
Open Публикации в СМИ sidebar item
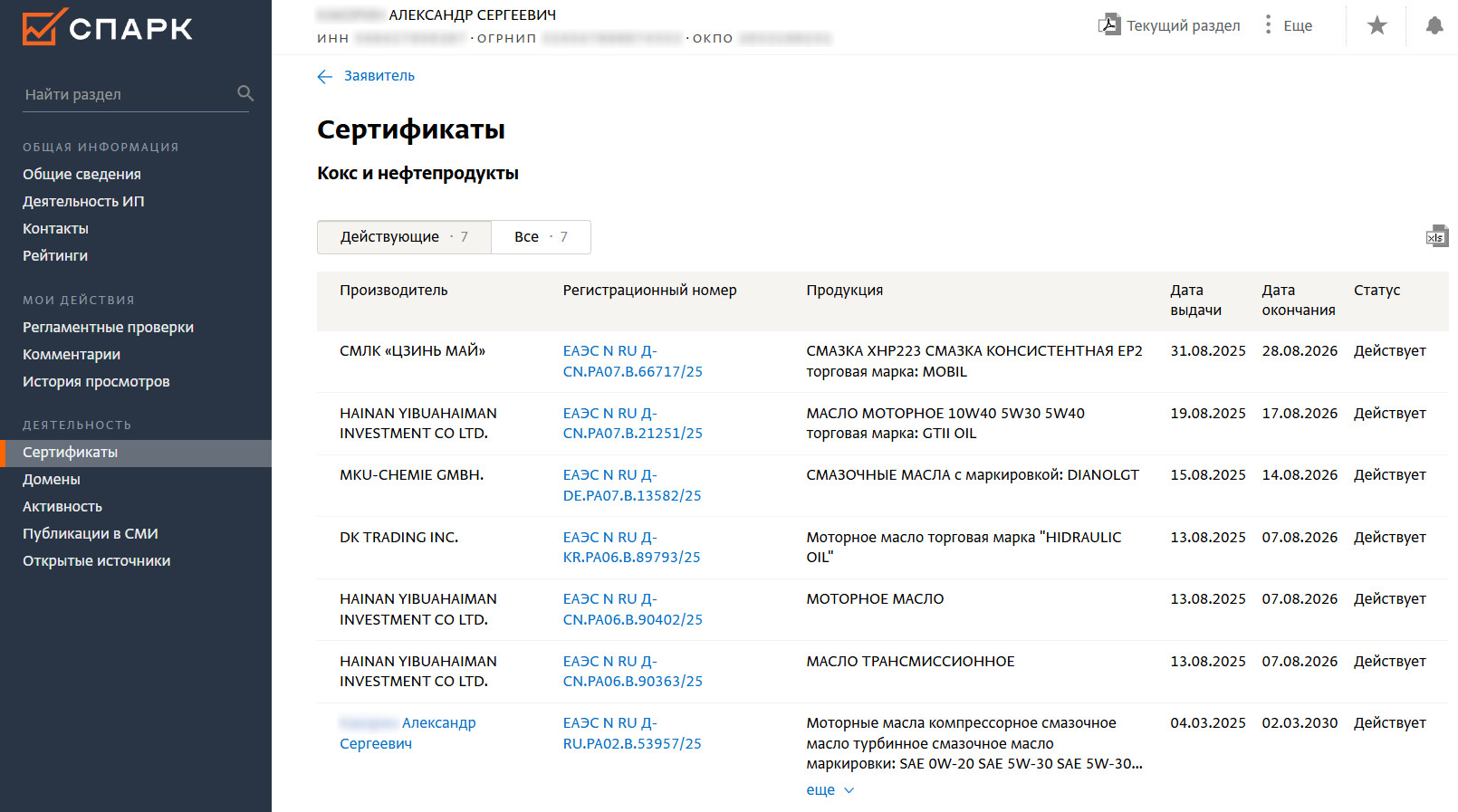click(x=91, y=534)
